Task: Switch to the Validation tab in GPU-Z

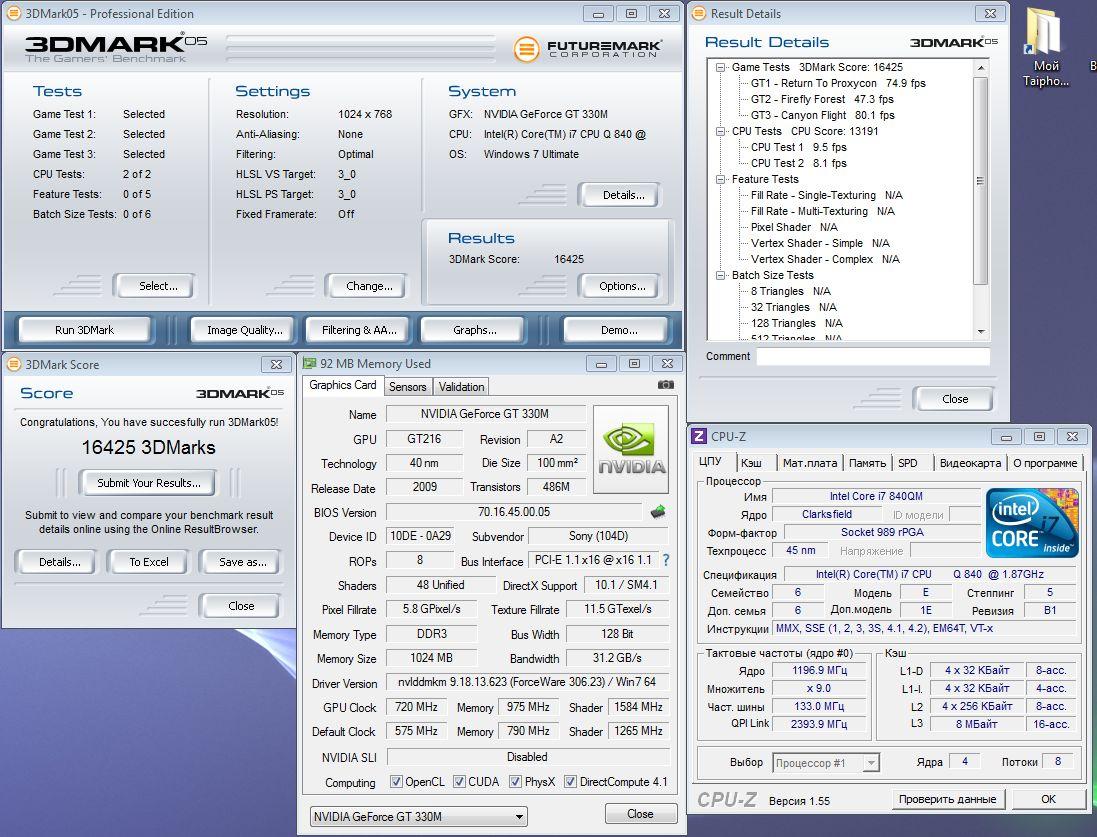Action: coord(461,386)
